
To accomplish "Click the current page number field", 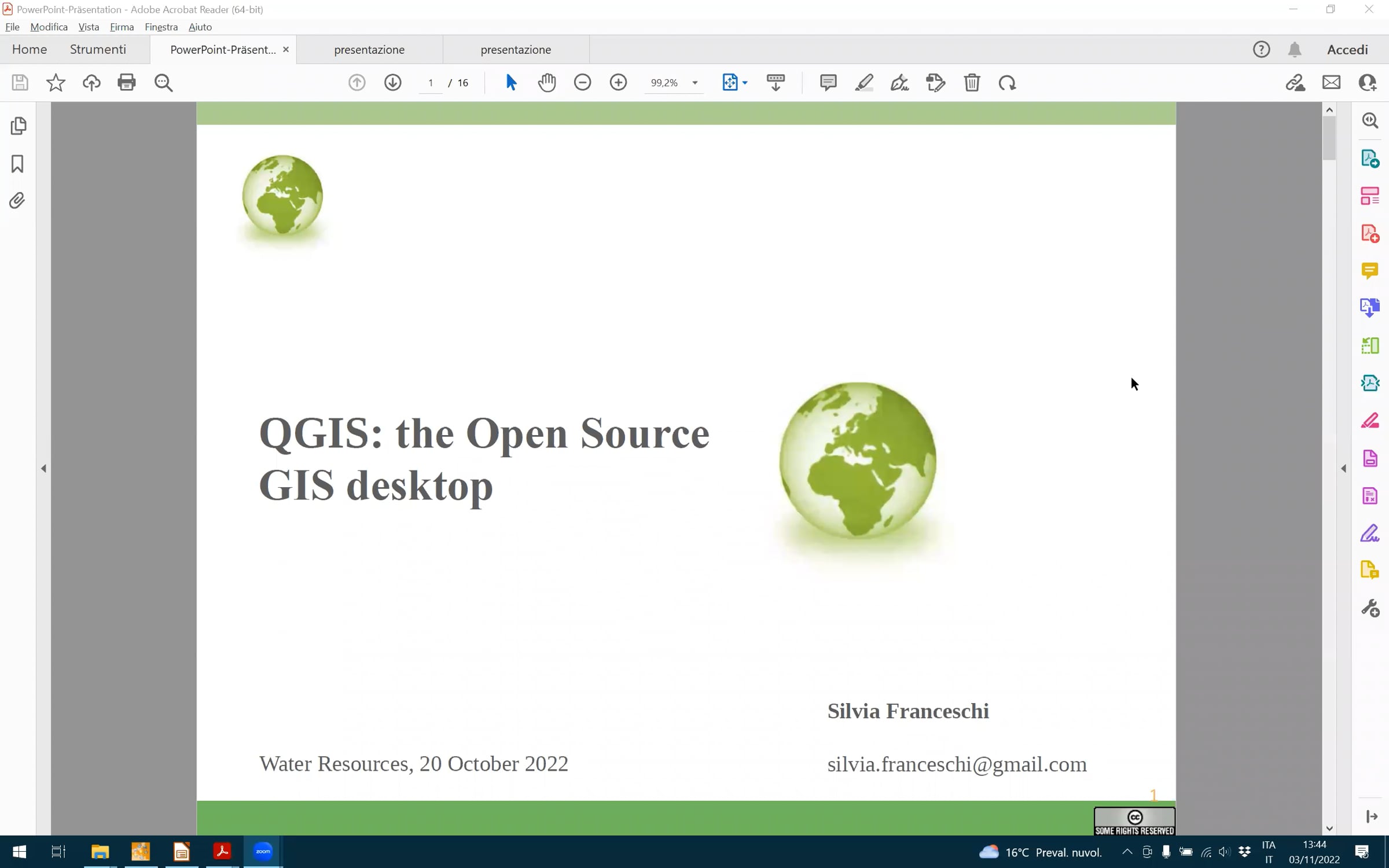I will point(431,83).
